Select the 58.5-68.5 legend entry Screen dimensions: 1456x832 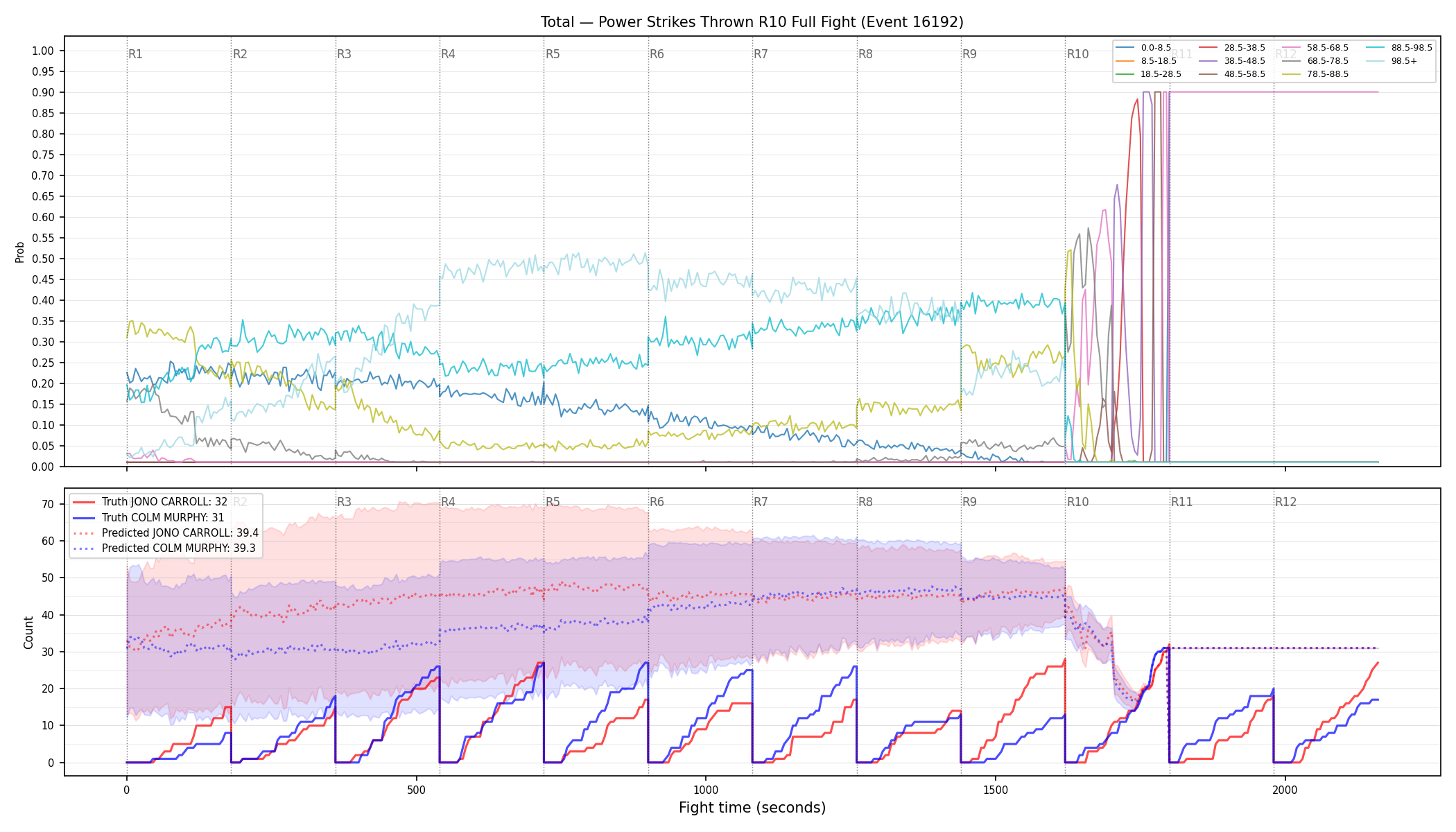(1315, 48)
